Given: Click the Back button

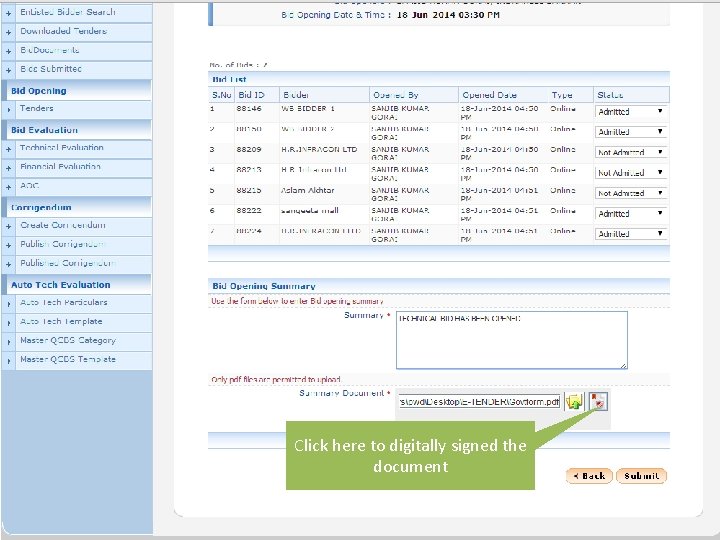Looking at the screenshot, I should tap(589, 476).
